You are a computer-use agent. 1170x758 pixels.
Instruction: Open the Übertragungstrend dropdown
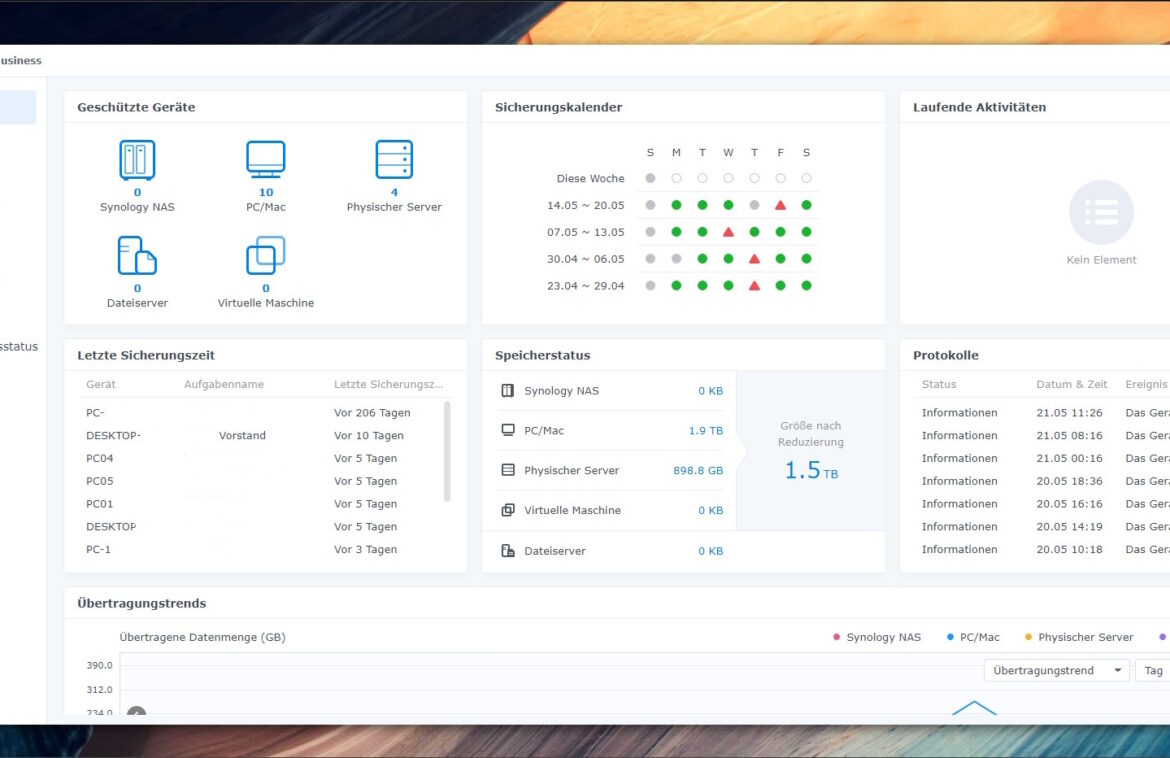(1056, 670)
